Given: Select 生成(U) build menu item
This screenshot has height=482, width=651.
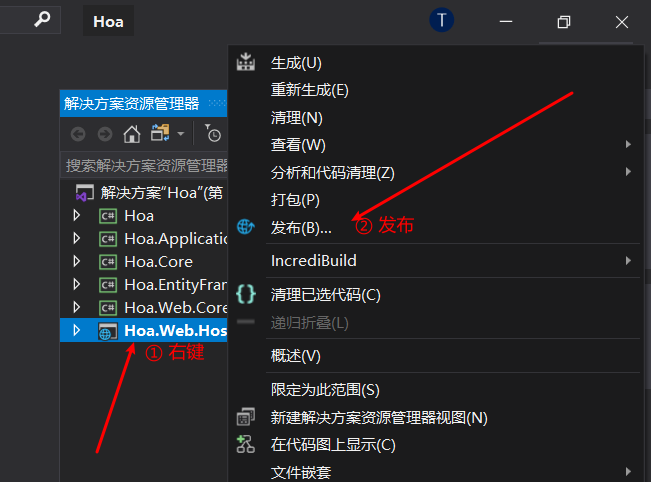Looking at the screenshot, I should (296, 63).
